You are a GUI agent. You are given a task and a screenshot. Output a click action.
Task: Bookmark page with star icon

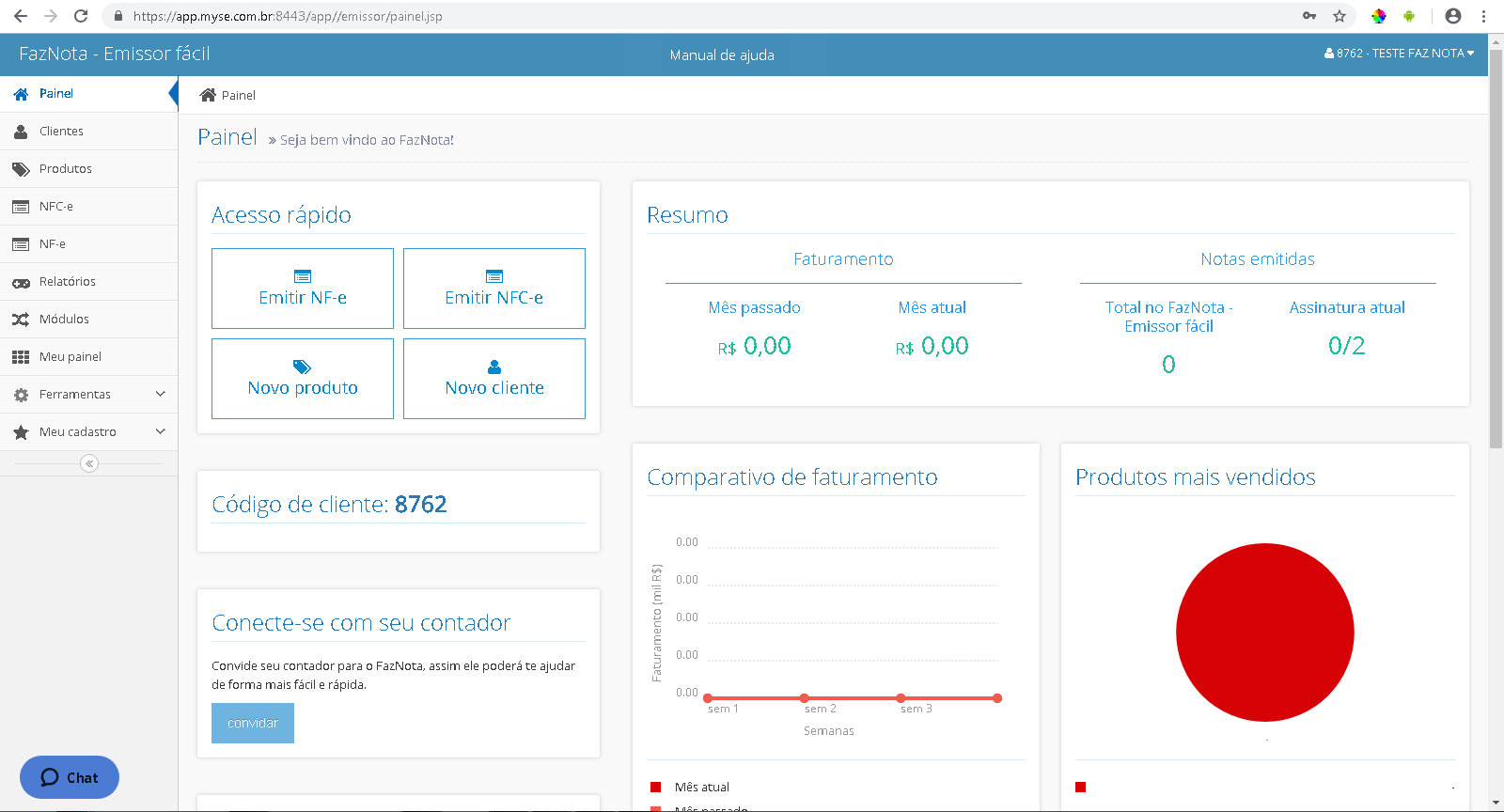[x=1339, y=16]
